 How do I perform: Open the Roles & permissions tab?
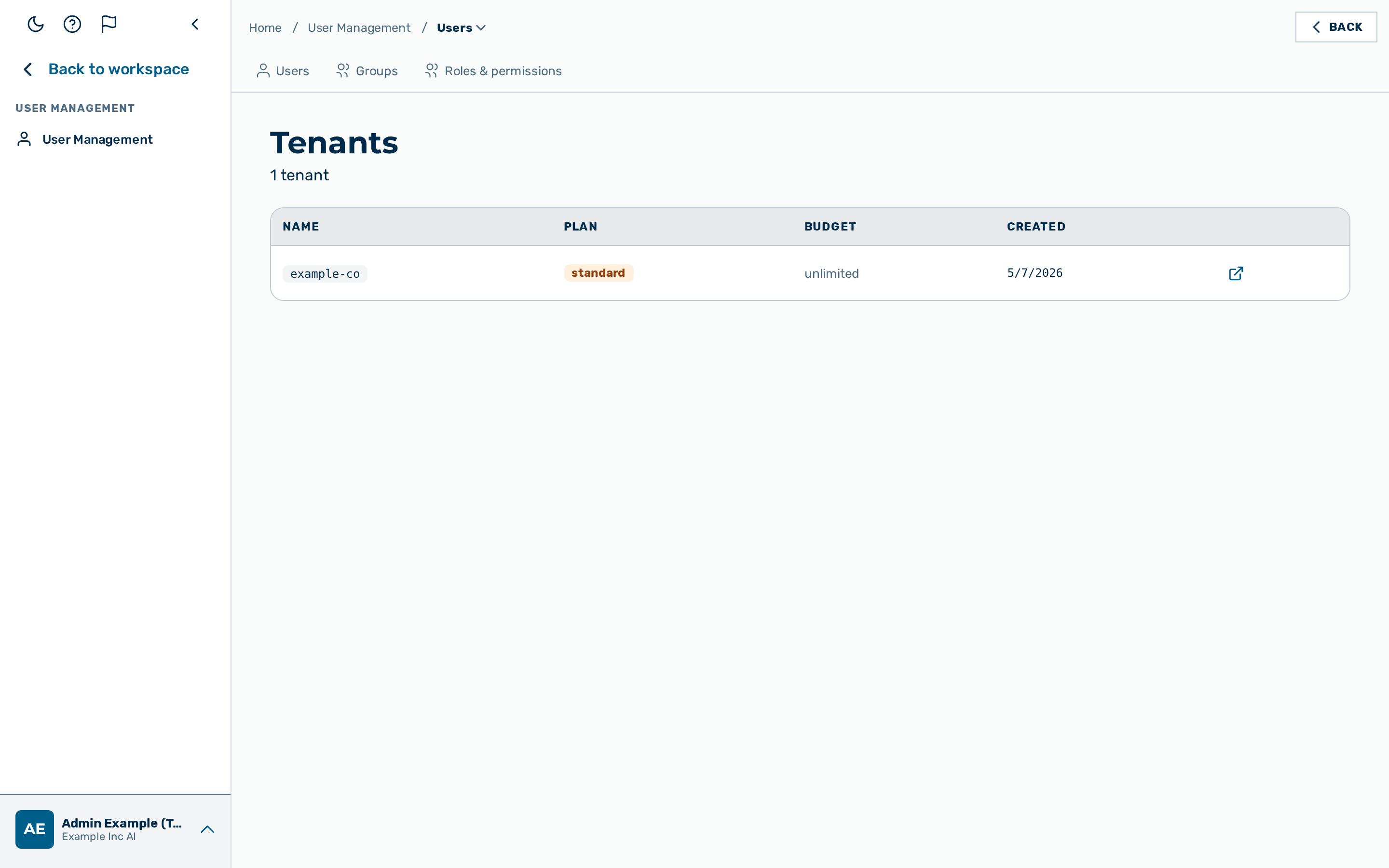(x=493, y=71)
